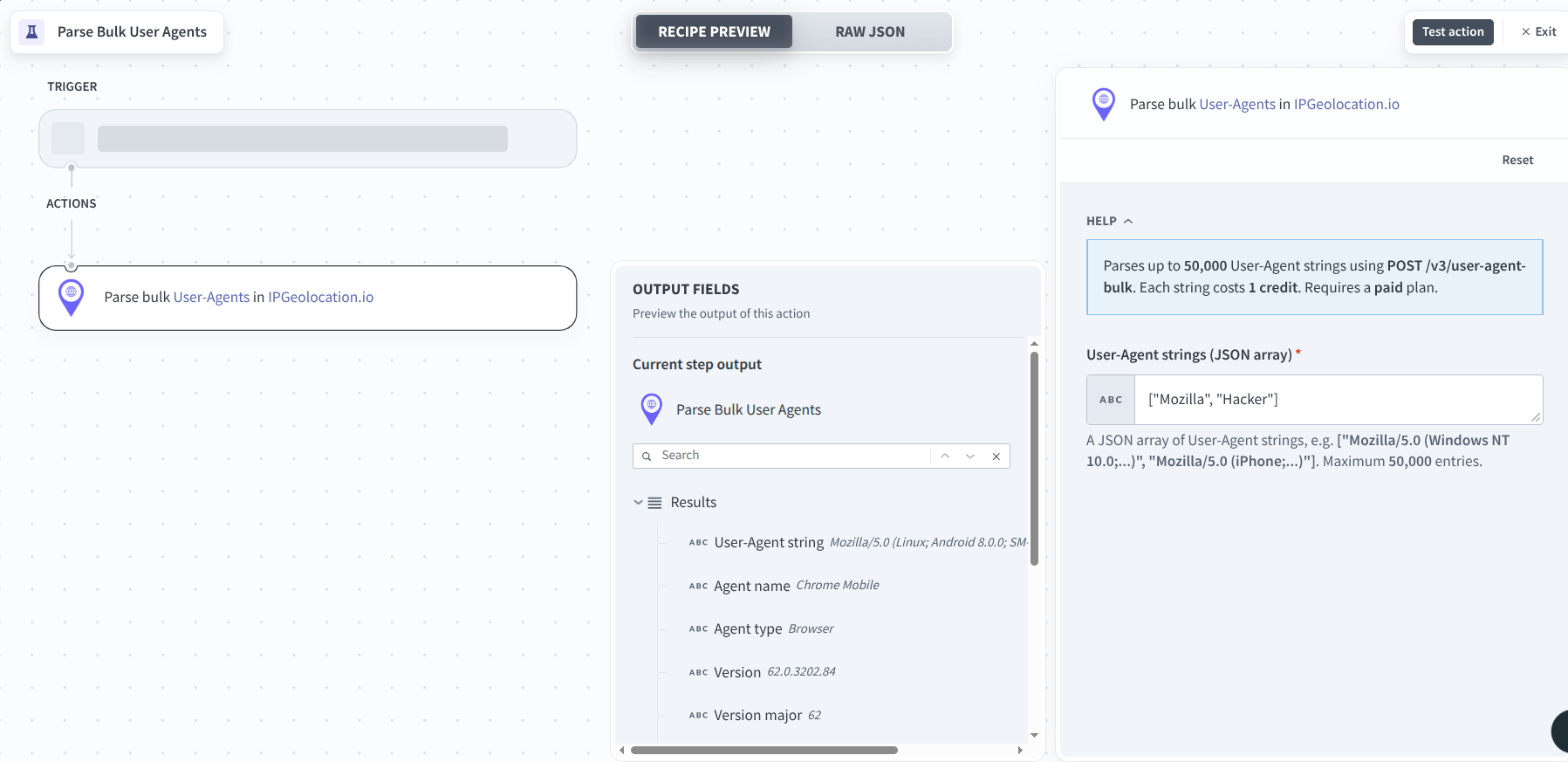The width and height of the screenshot is (1568, 762).
Task: Click the scroll-up arrow of output panel
Action: tap(1034, 344)
